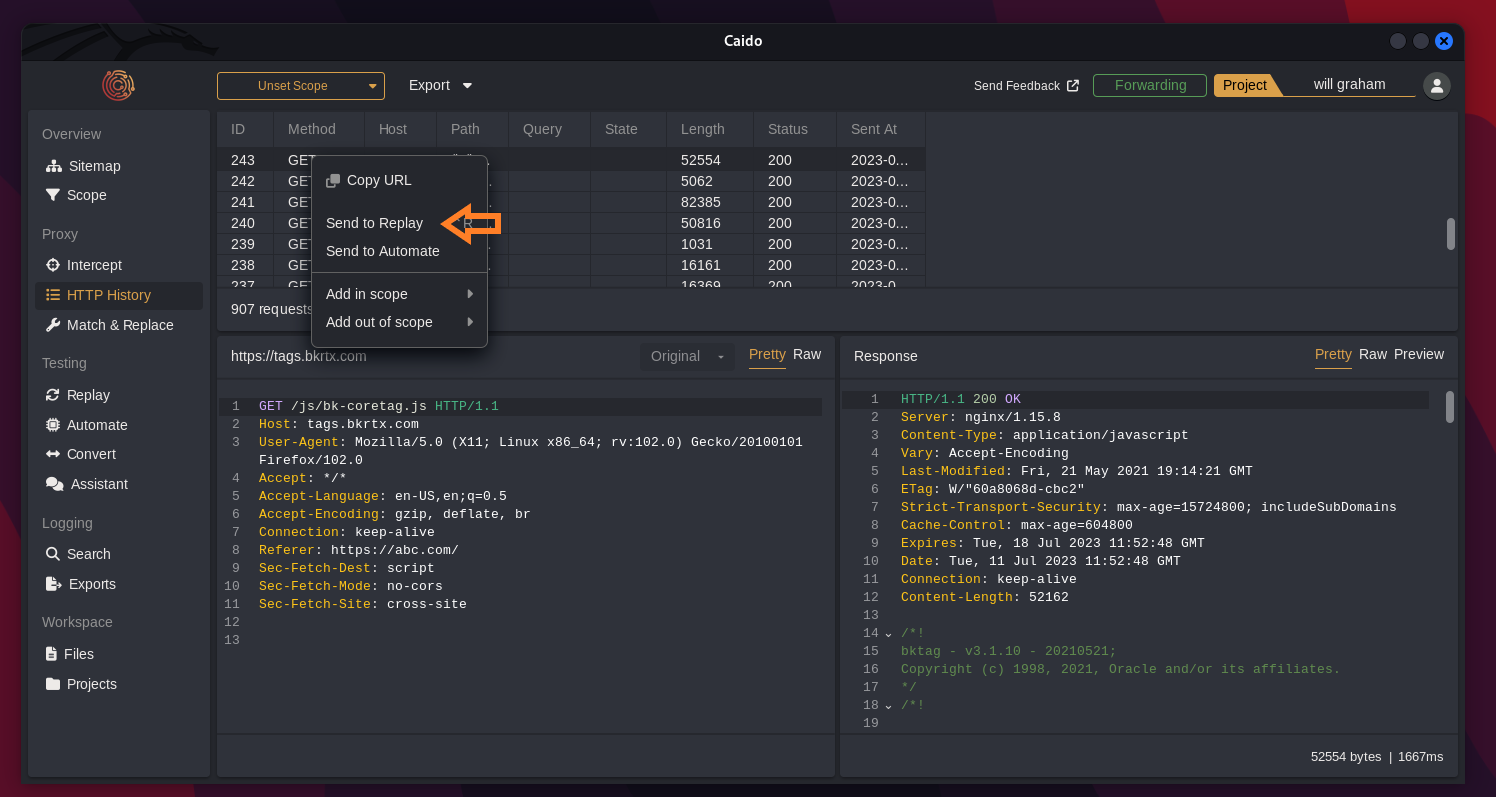Select request row with ID 240
This screenshot has width=1496, height=797.
pyautogui.click(x=571, y=223)
